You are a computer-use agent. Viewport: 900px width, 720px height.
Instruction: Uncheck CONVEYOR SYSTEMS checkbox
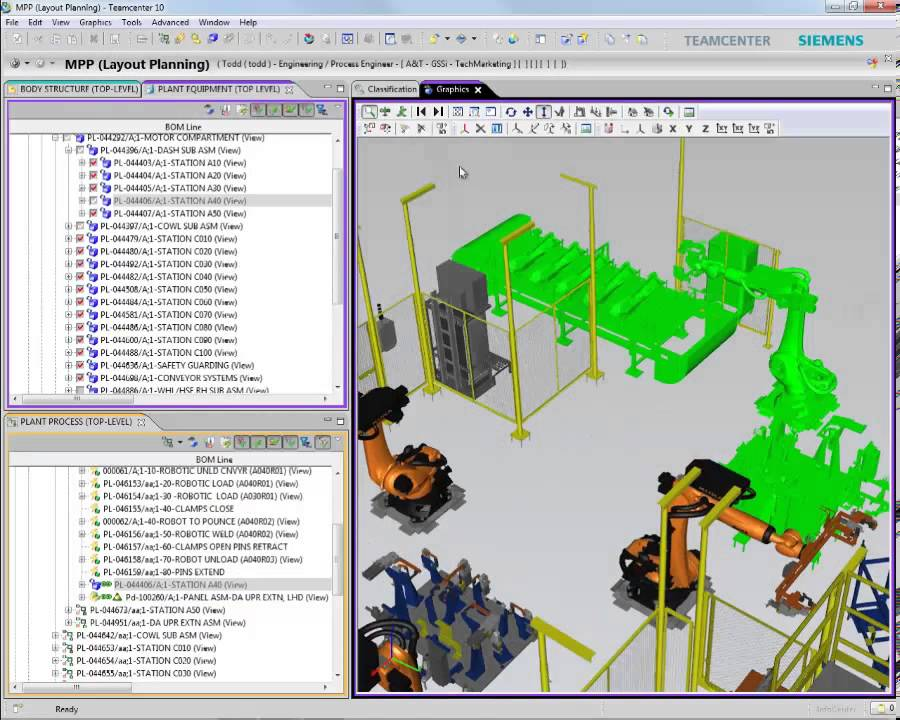(x=80, y=378)
